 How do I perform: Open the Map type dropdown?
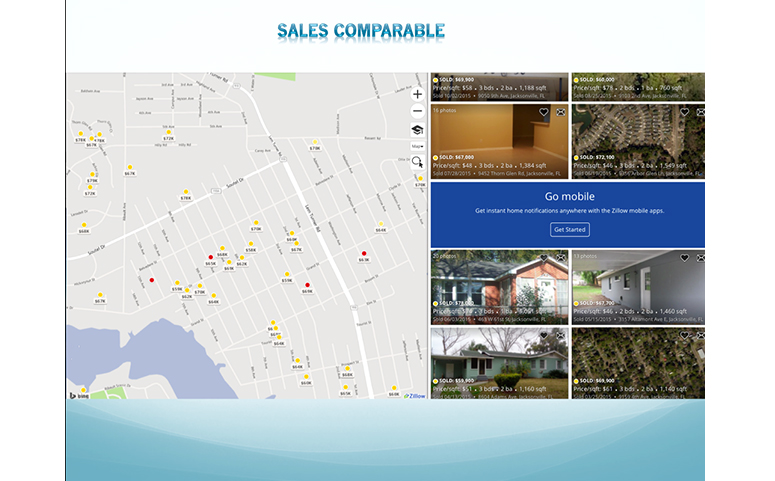[417, 146]
